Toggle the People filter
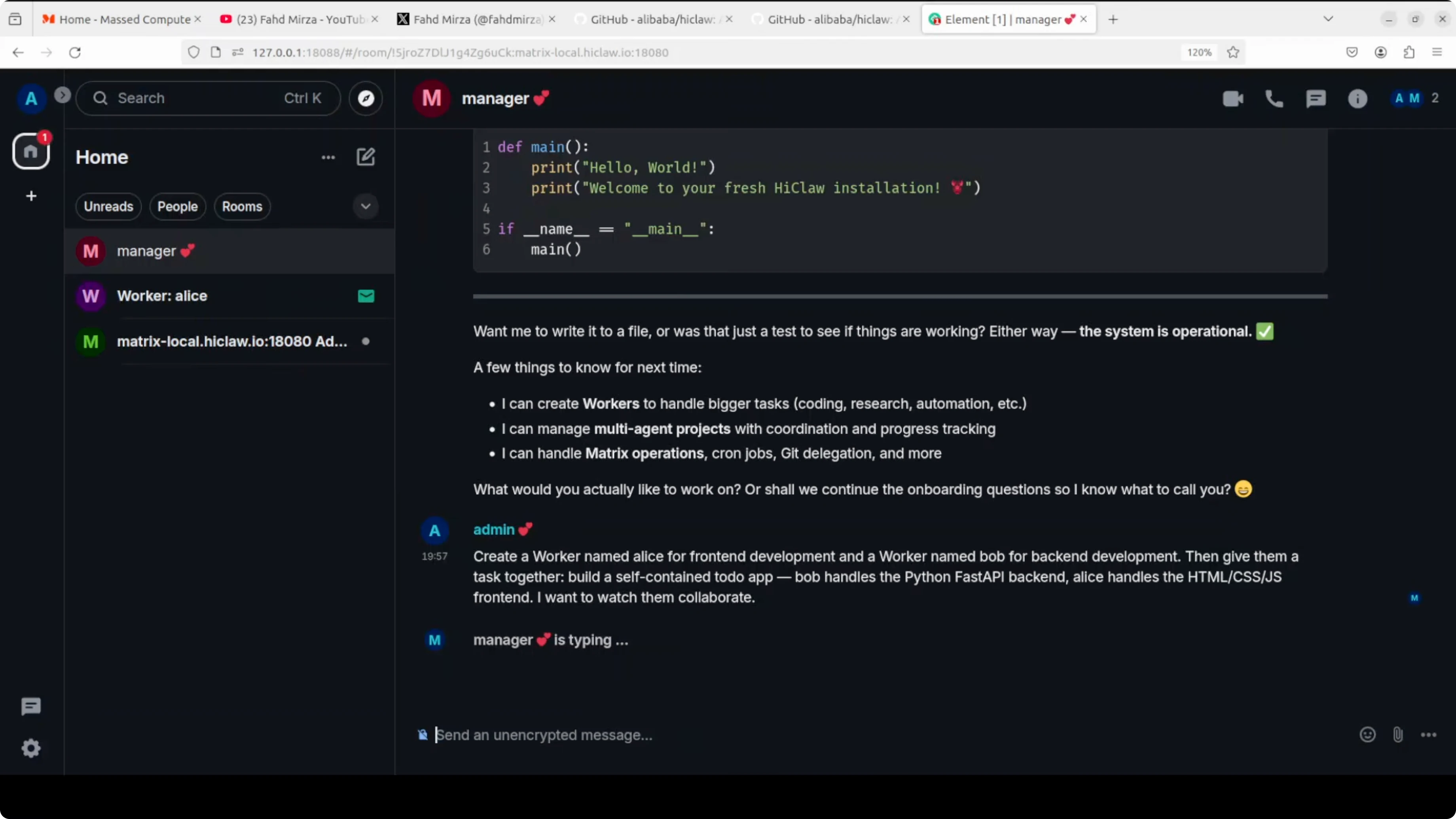Image resolution: width=1456 pixels, height=819 pixels. 178,206
